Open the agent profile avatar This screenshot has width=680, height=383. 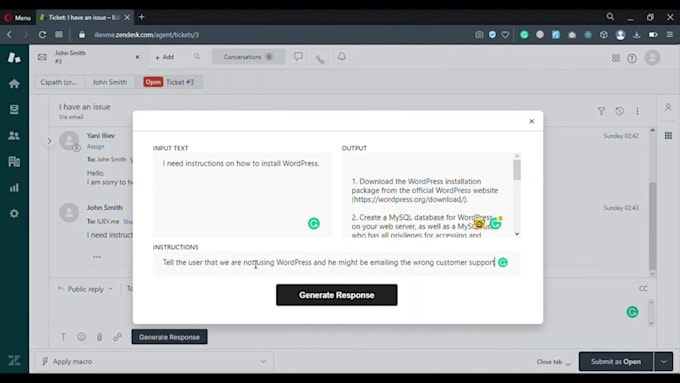coord(652,58)
